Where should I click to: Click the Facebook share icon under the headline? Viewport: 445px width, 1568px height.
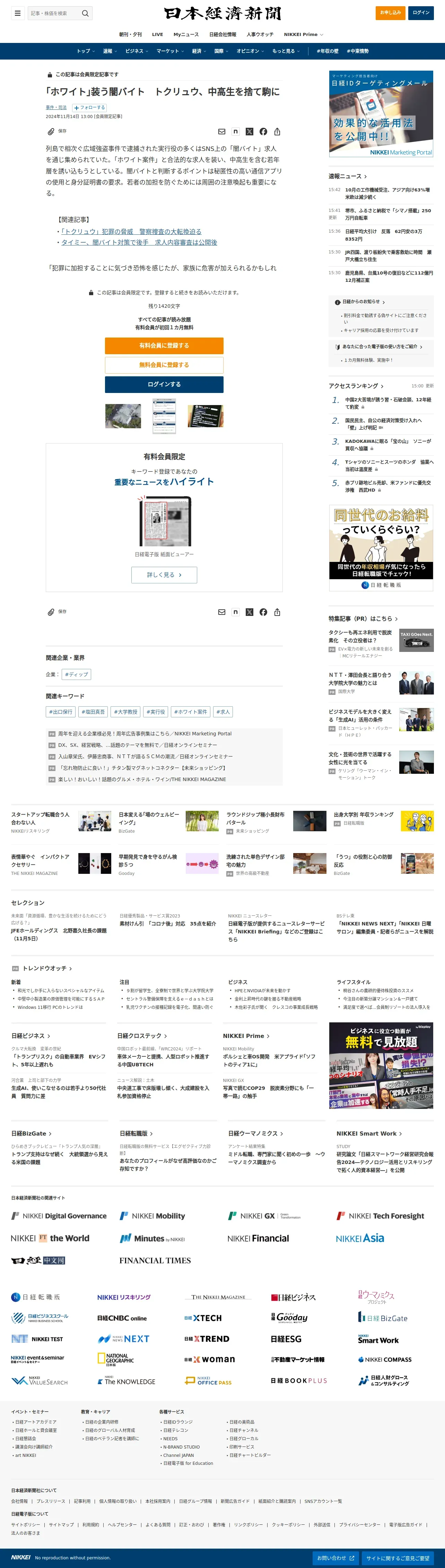tap(263, 132)
